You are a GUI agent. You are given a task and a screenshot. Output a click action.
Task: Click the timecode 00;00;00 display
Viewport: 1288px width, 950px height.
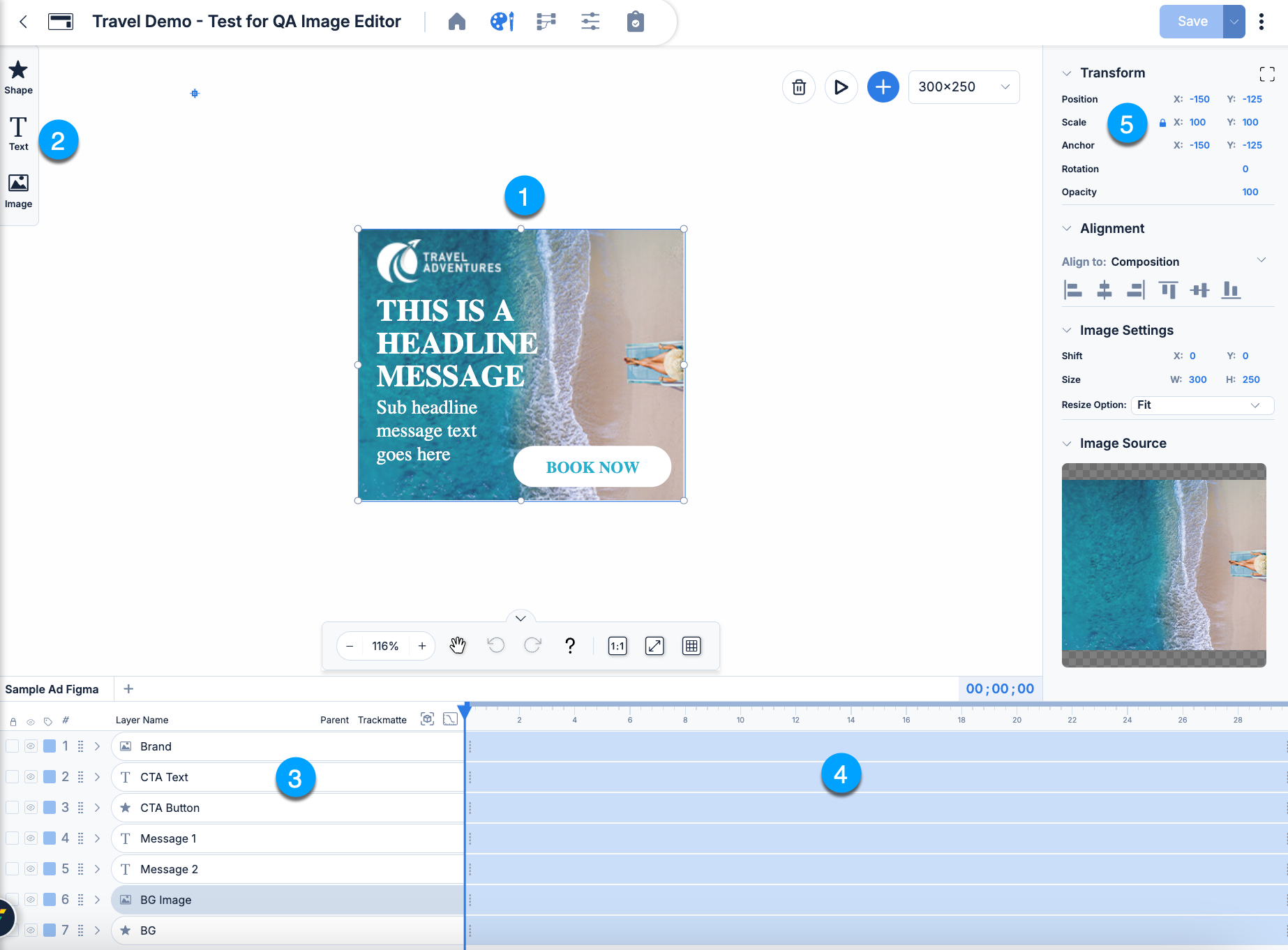(x=1000, y=689)
